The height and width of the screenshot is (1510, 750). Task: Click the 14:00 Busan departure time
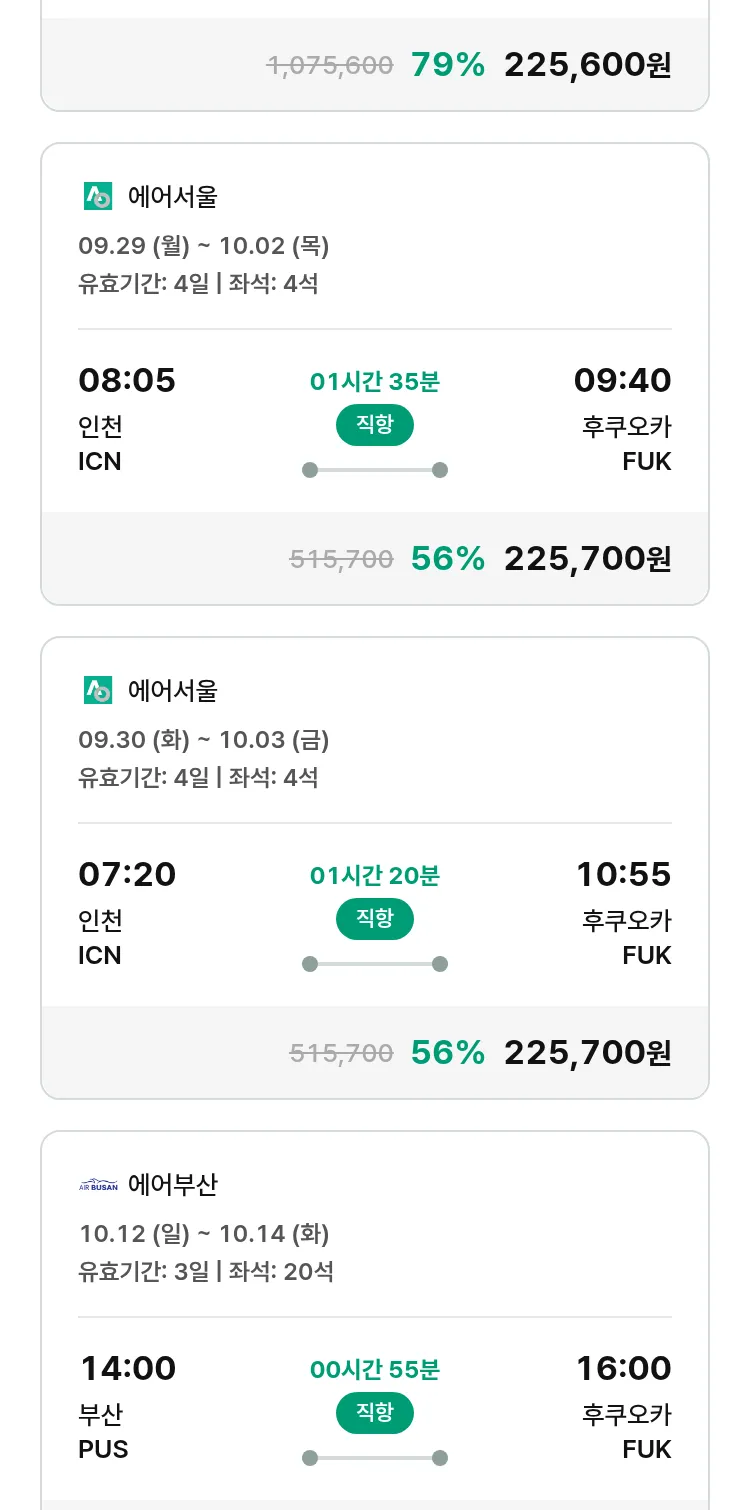(127, 1368)
